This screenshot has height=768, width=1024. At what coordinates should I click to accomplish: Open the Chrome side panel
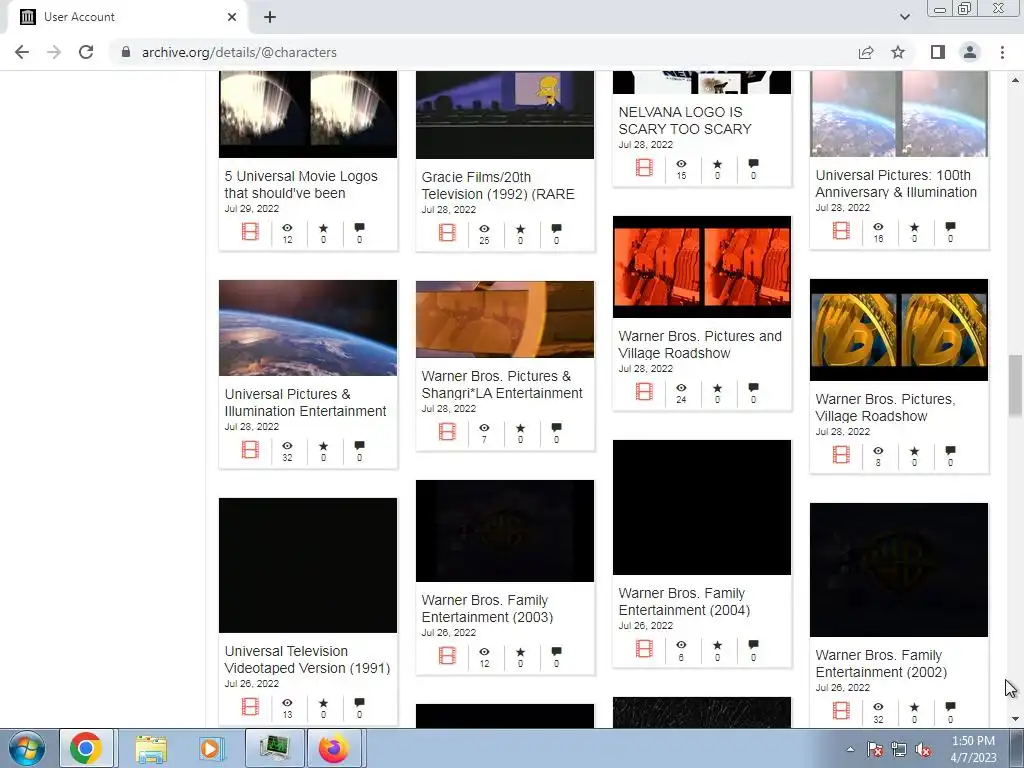click(x=938, y=52)
